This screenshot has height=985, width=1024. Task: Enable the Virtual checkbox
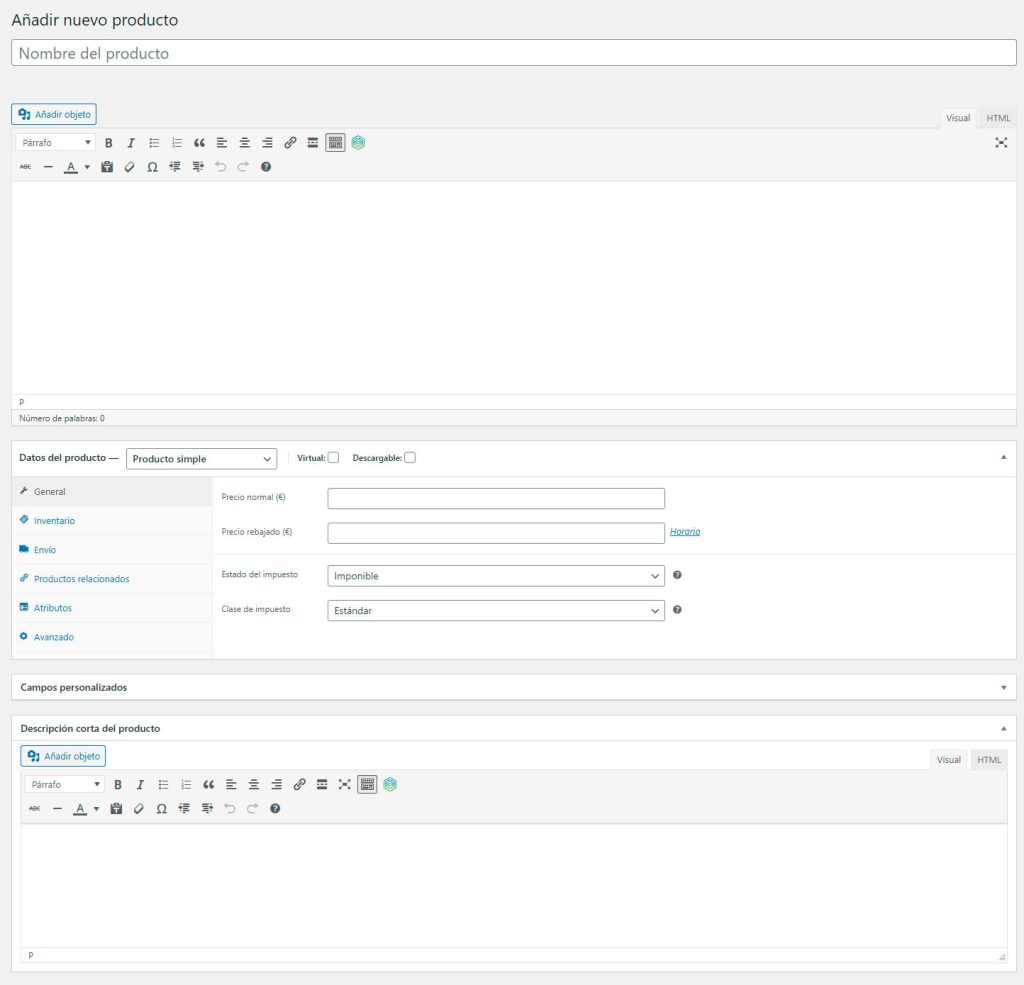[x=333, y=458]
